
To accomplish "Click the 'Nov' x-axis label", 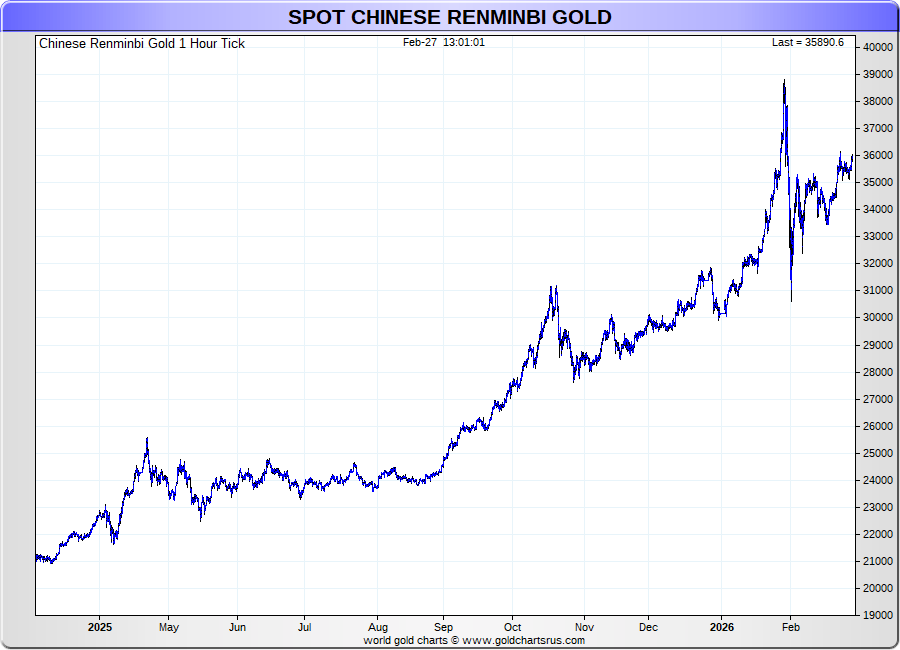I will [x=584, y=627].
